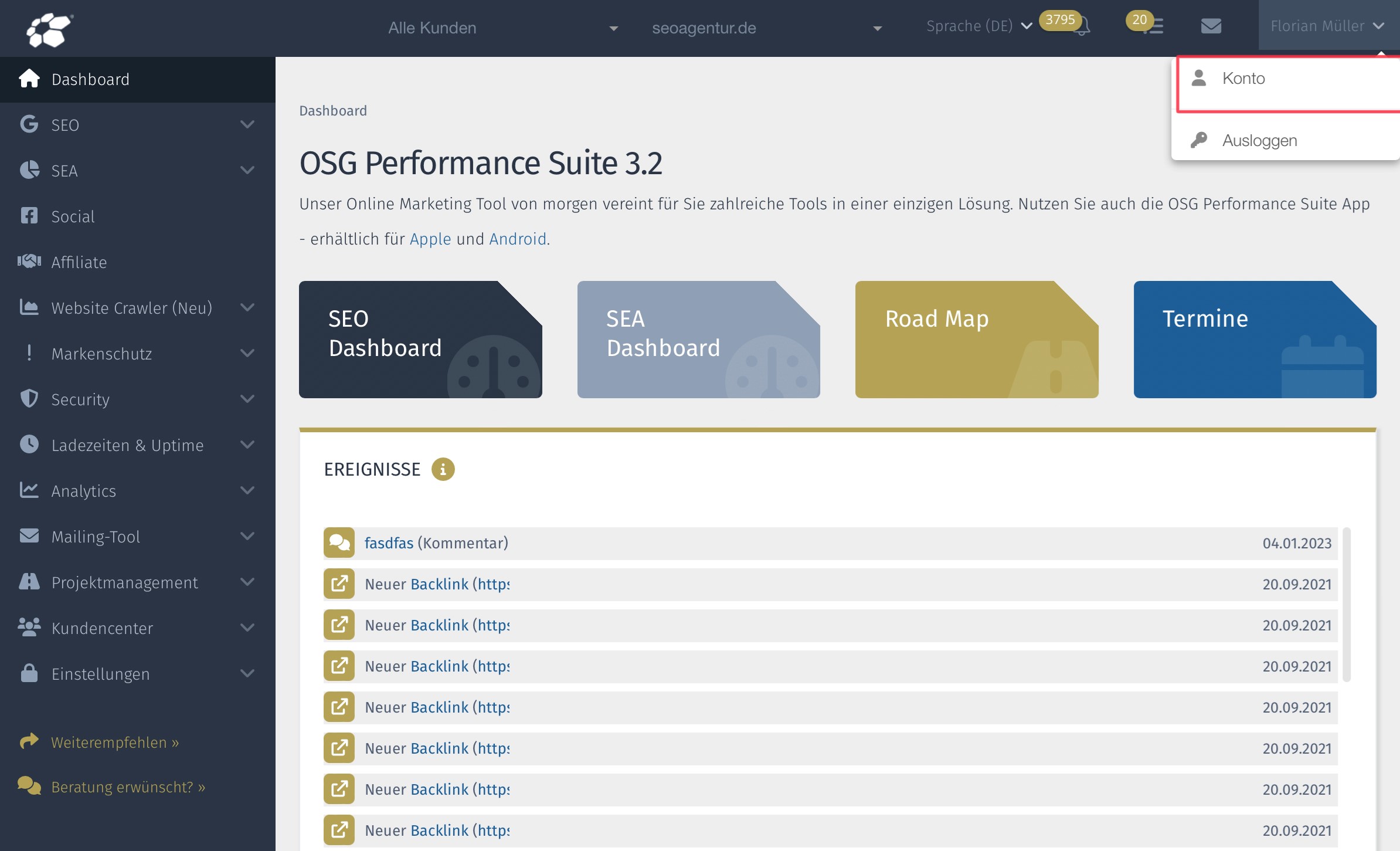Open the seoagentur.de project dropdown
Screen dimensions: 1400x851
pos(767,28)
